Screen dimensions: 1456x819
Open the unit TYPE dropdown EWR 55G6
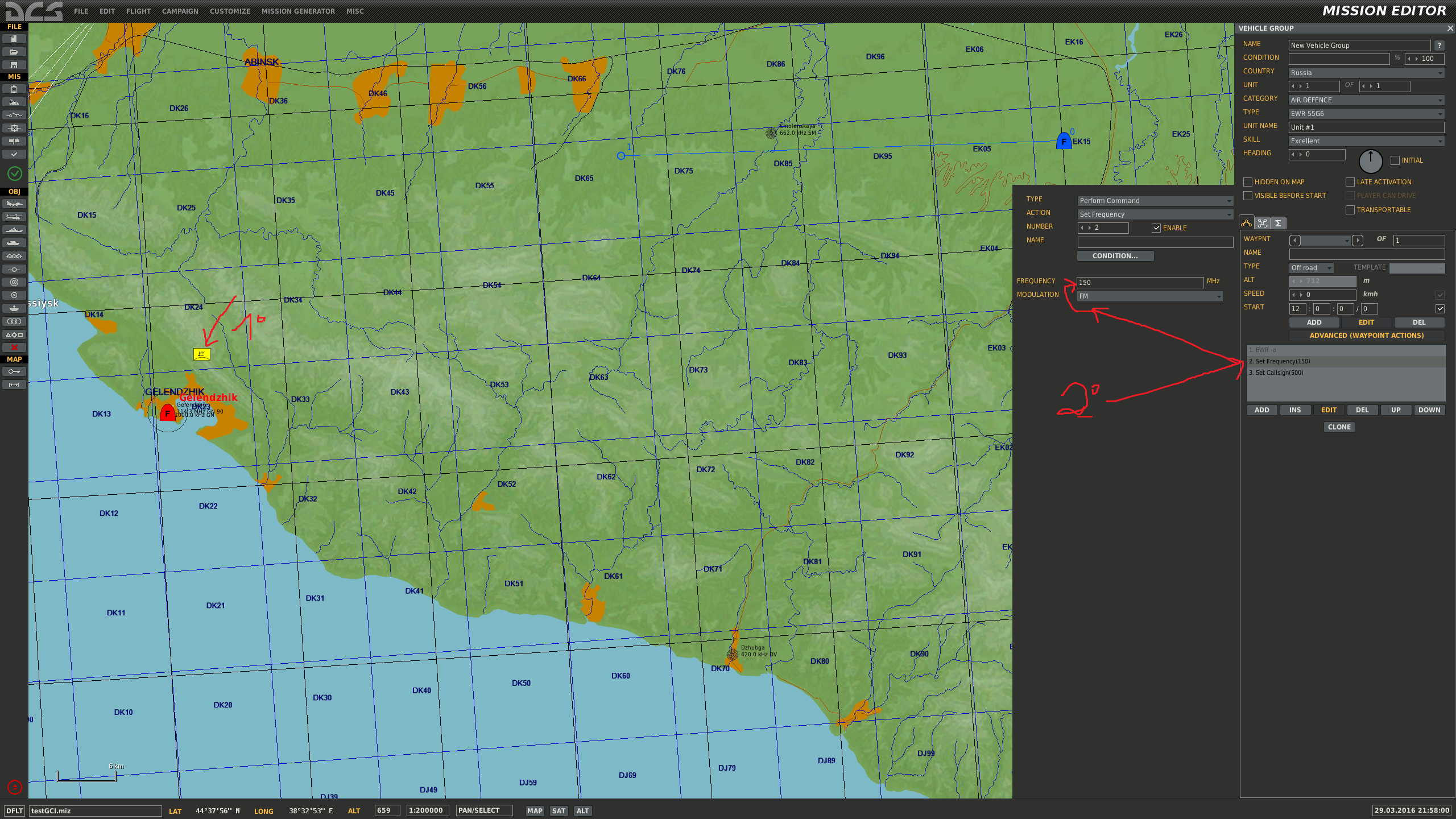[1366, 114]
